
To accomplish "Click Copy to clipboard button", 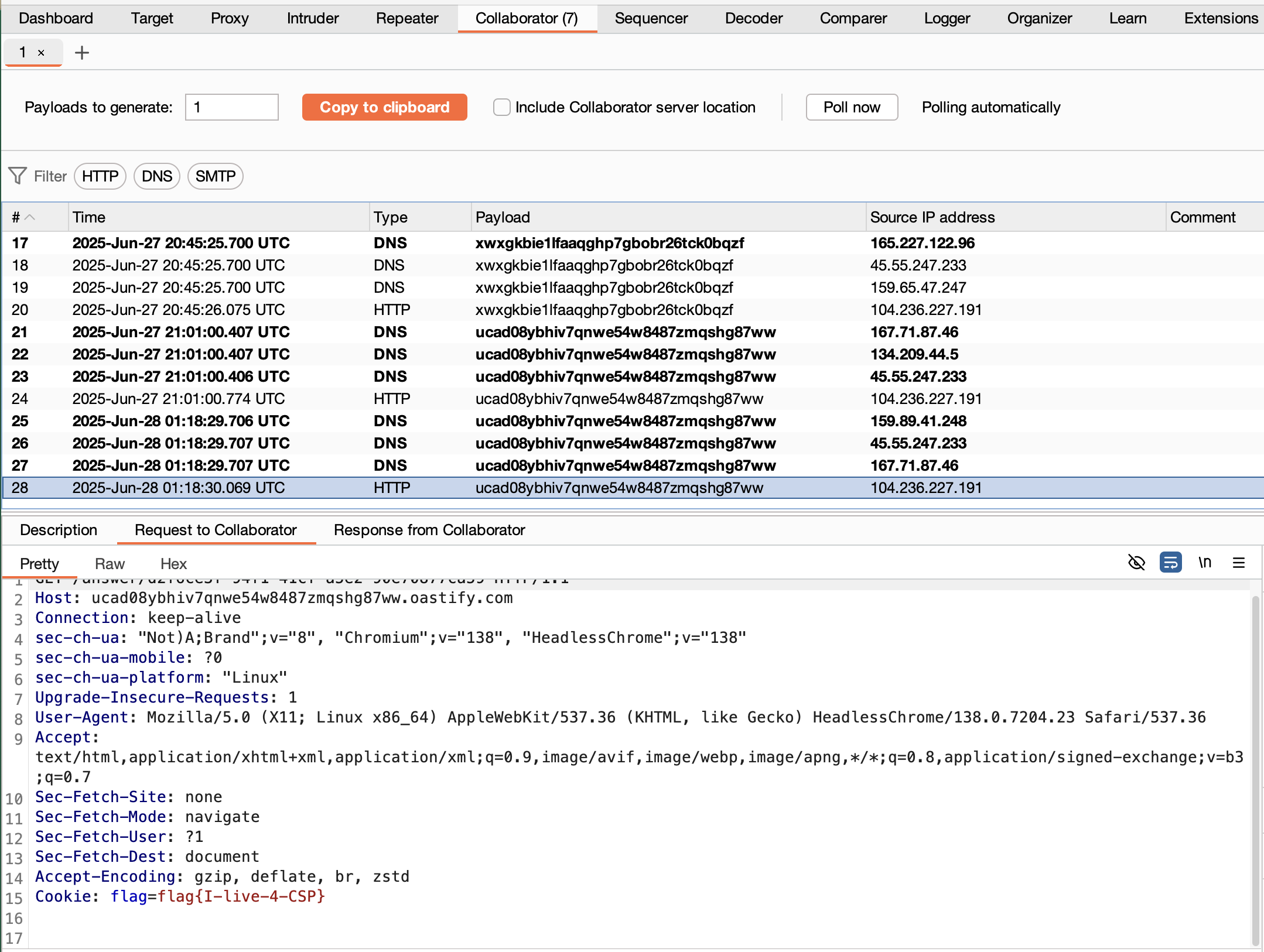I will [384, 107].
